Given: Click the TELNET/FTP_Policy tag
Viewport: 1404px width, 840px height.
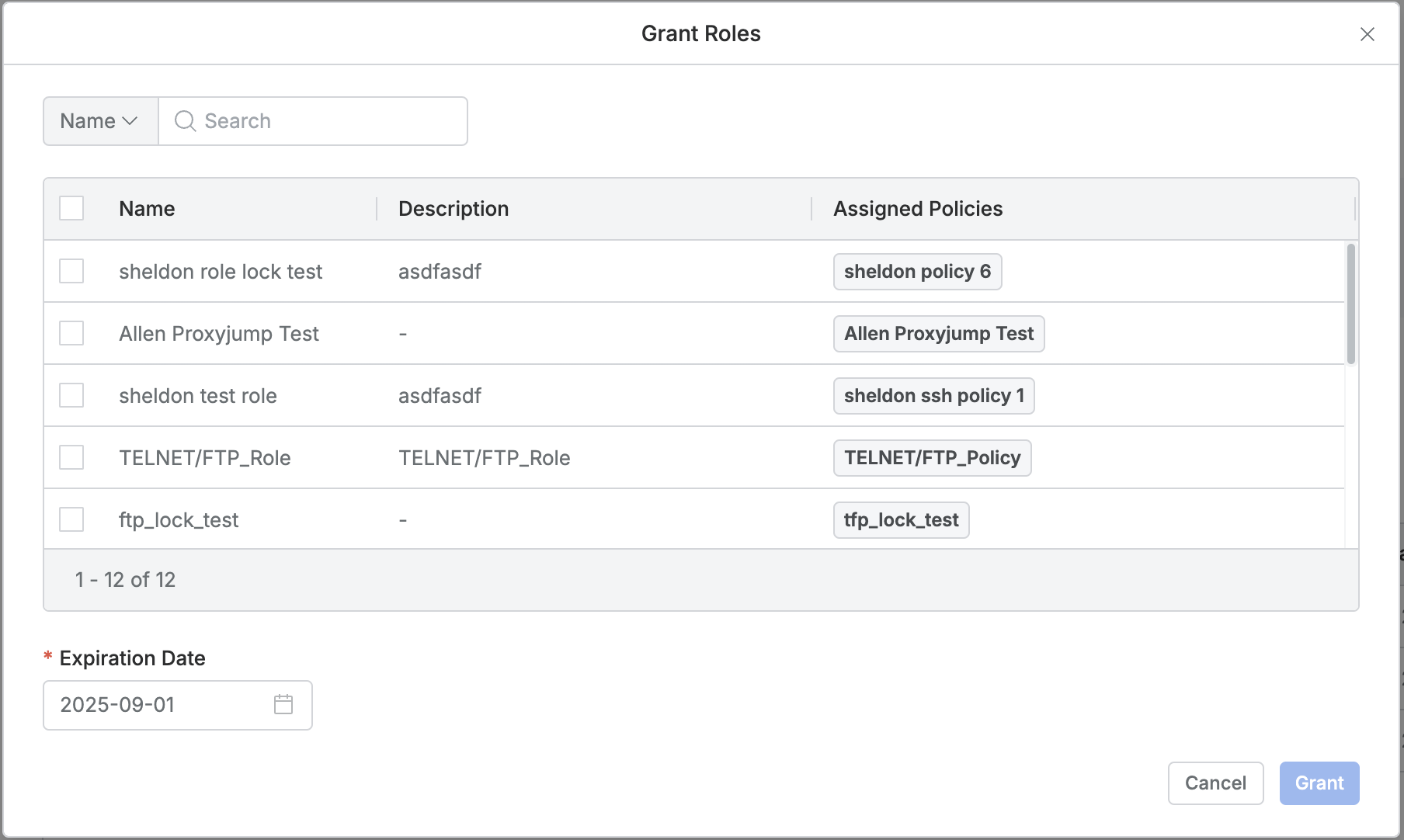Looking at the screenshot, I should [x=932, y=458].
